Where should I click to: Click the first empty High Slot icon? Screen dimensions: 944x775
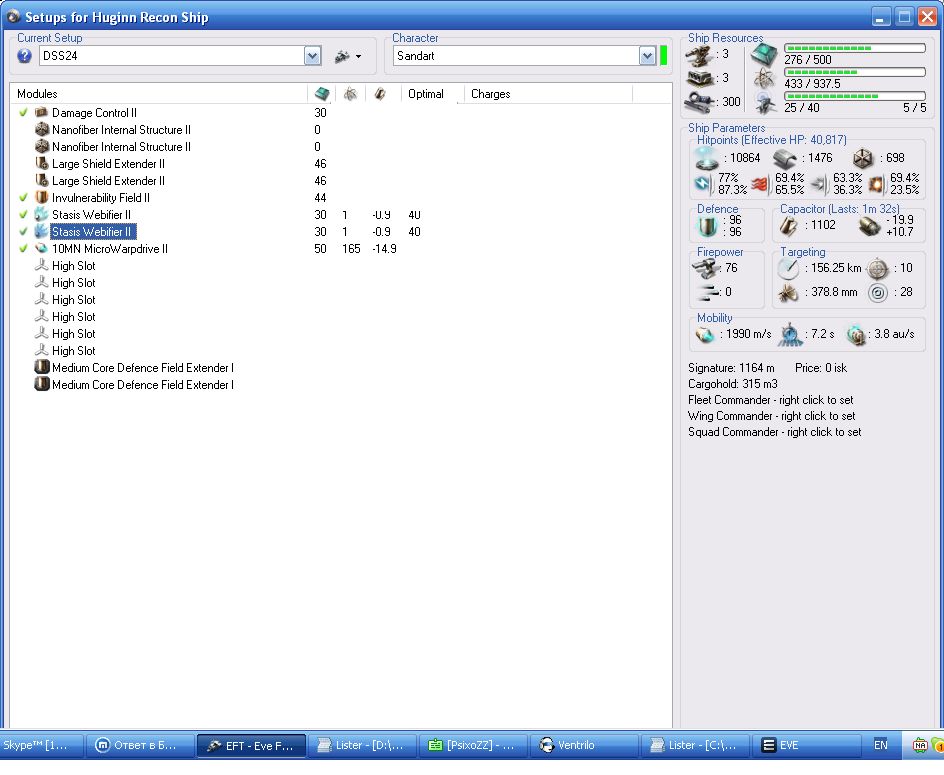coord(42,266)
